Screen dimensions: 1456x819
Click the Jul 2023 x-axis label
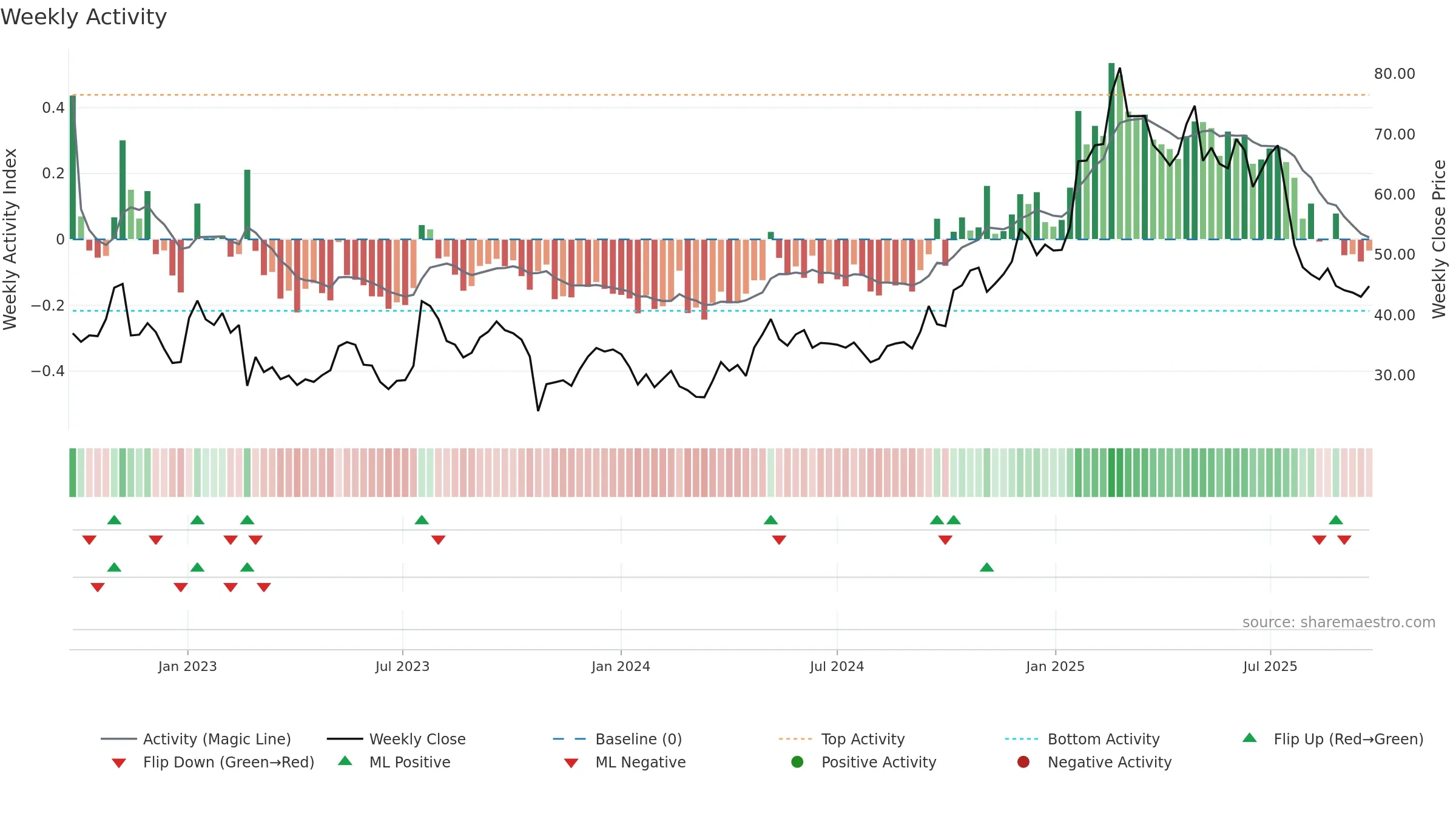pos(402,666)
